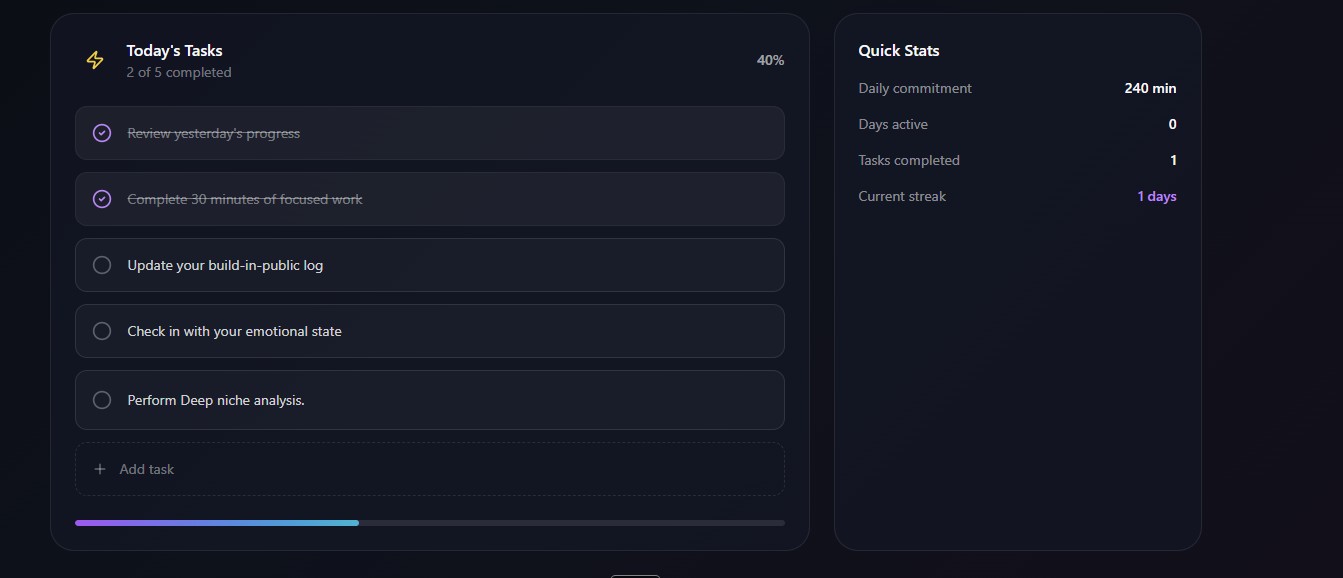Check off Check in with your emotional state
The width and height of the screenshot is (1343, 578).
(x=102, y=331)
